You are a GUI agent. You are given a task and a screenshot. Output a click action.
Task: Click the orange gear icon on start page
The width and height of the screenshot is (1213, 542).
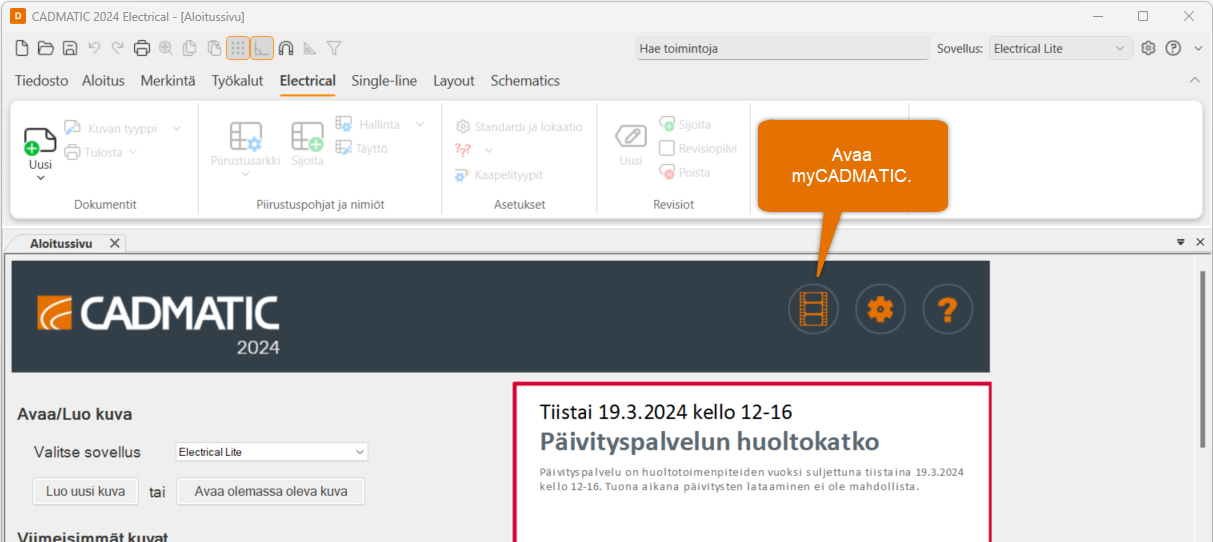(x=880, y=309)
